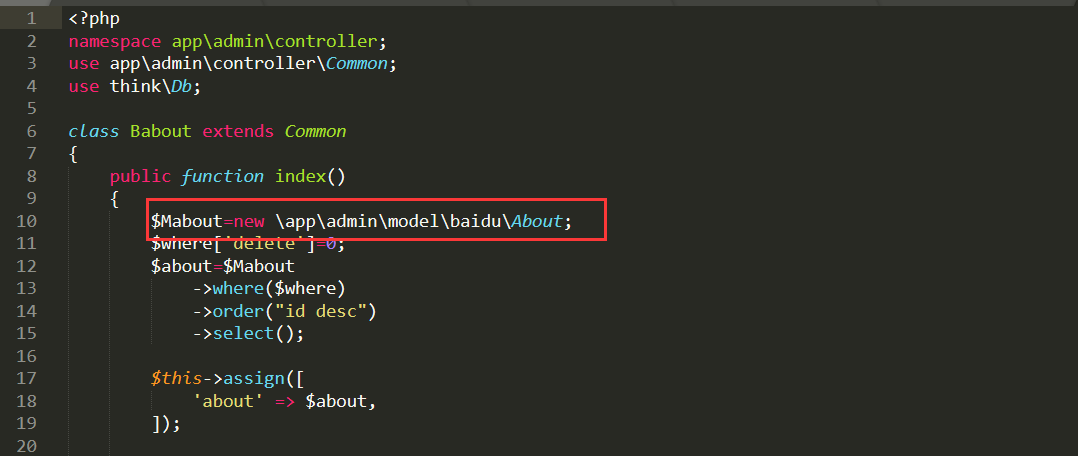Click the \app\admin\model\baidu namespace path
The height and width of the screenshot is (456, 1078).
[393, 221]
